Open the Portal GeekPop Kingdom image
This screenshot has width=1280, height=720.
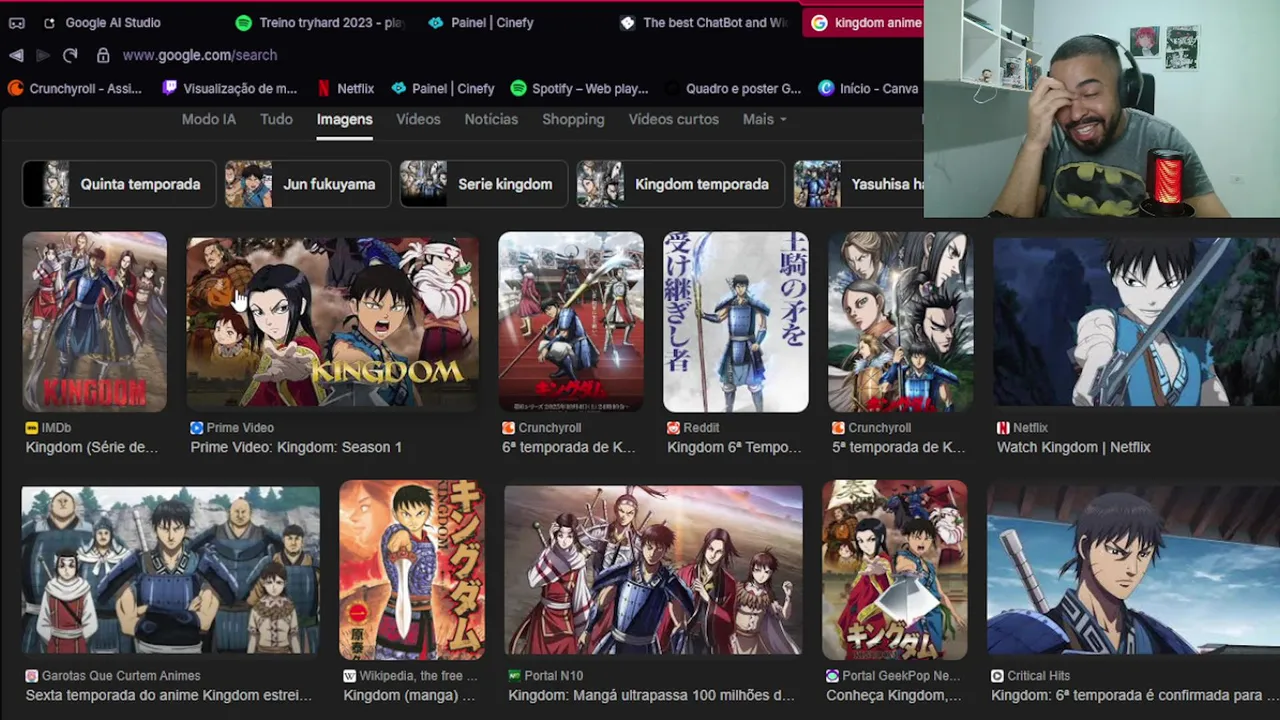click(x=895, y=570)
